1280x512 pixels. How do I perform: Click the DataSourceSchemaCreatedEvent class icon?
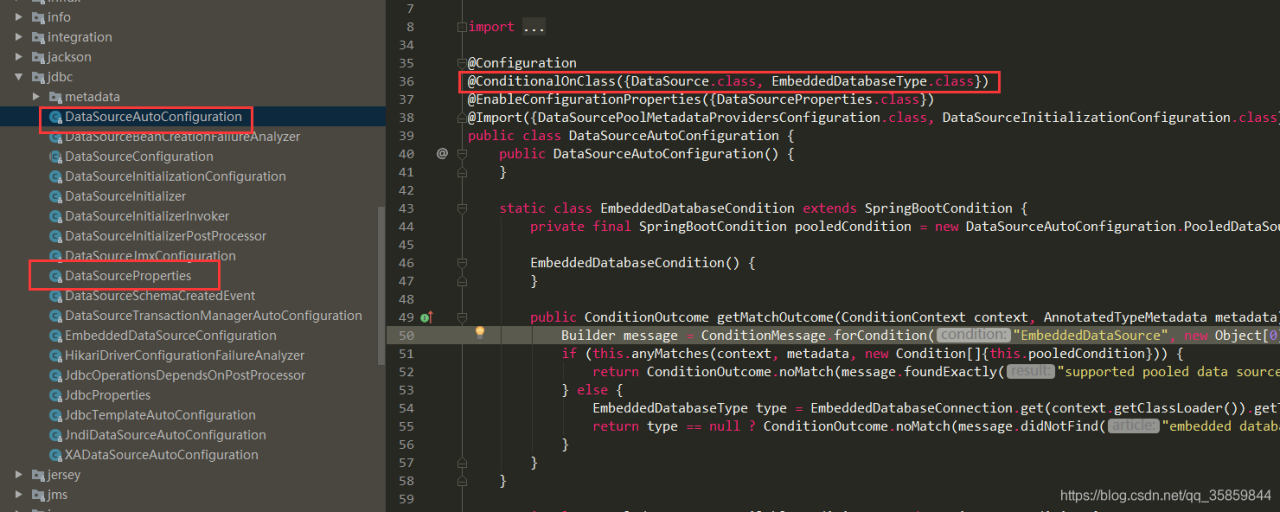pos(56,296)
